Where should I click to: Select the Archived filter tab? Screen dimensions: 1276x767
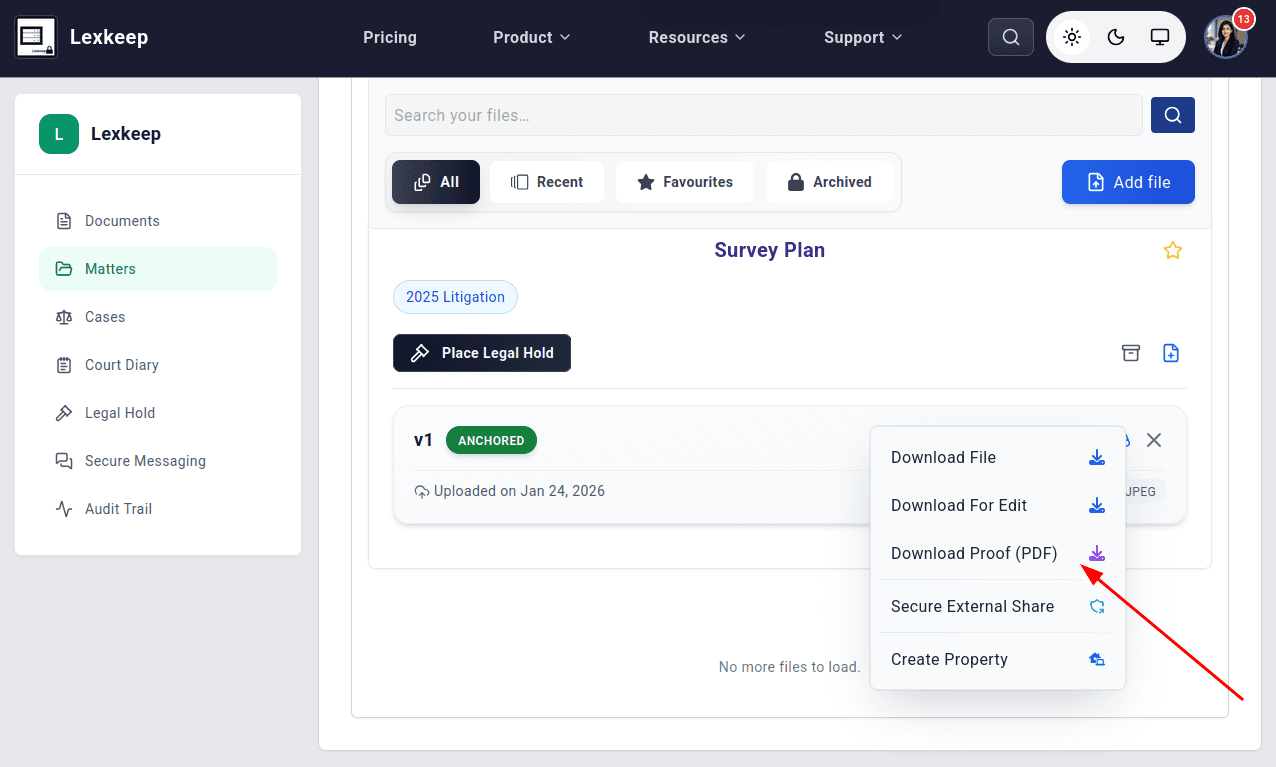[x=830, y=182]
